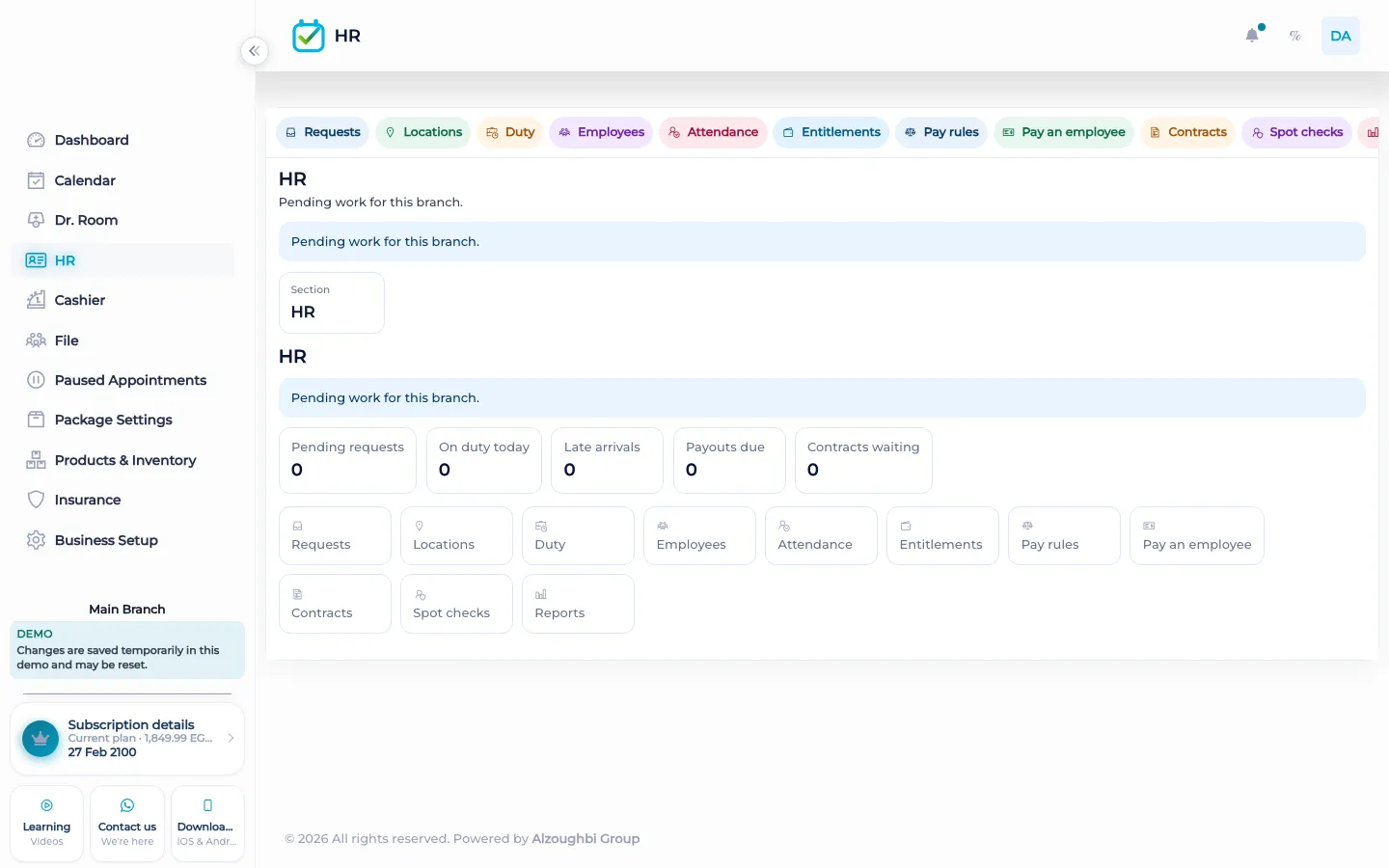Switch to the Spot checks tab
1389x868 pixels.
[1296, 132]
